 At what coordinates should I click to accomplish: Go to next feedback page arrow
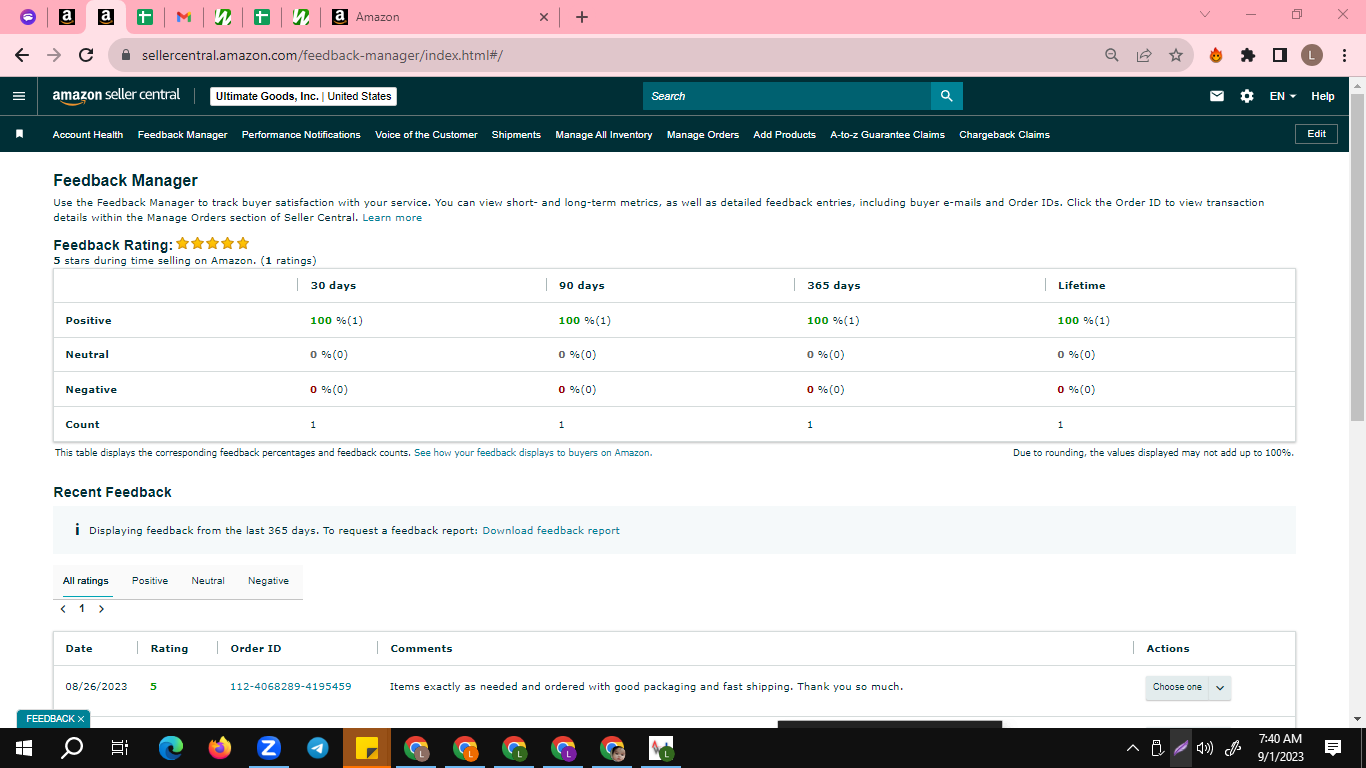click(x=101, y=608)
